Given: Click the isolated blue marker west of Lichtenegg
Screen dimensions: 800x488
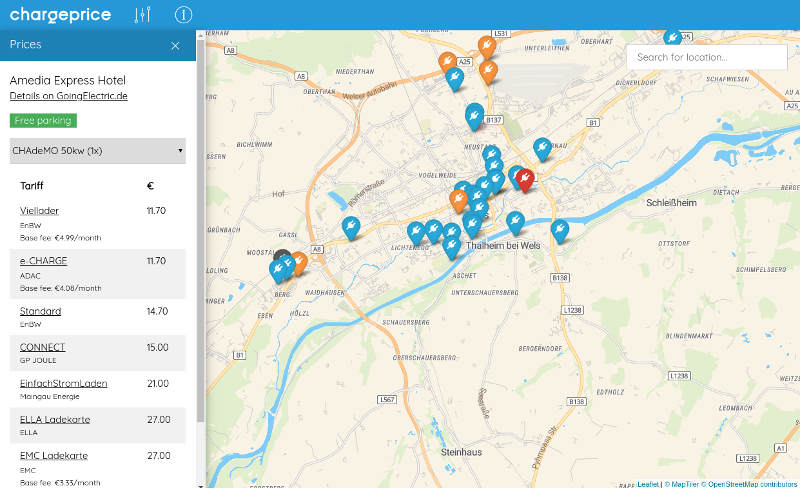Looking at the screenshot, I should point(350,227).
